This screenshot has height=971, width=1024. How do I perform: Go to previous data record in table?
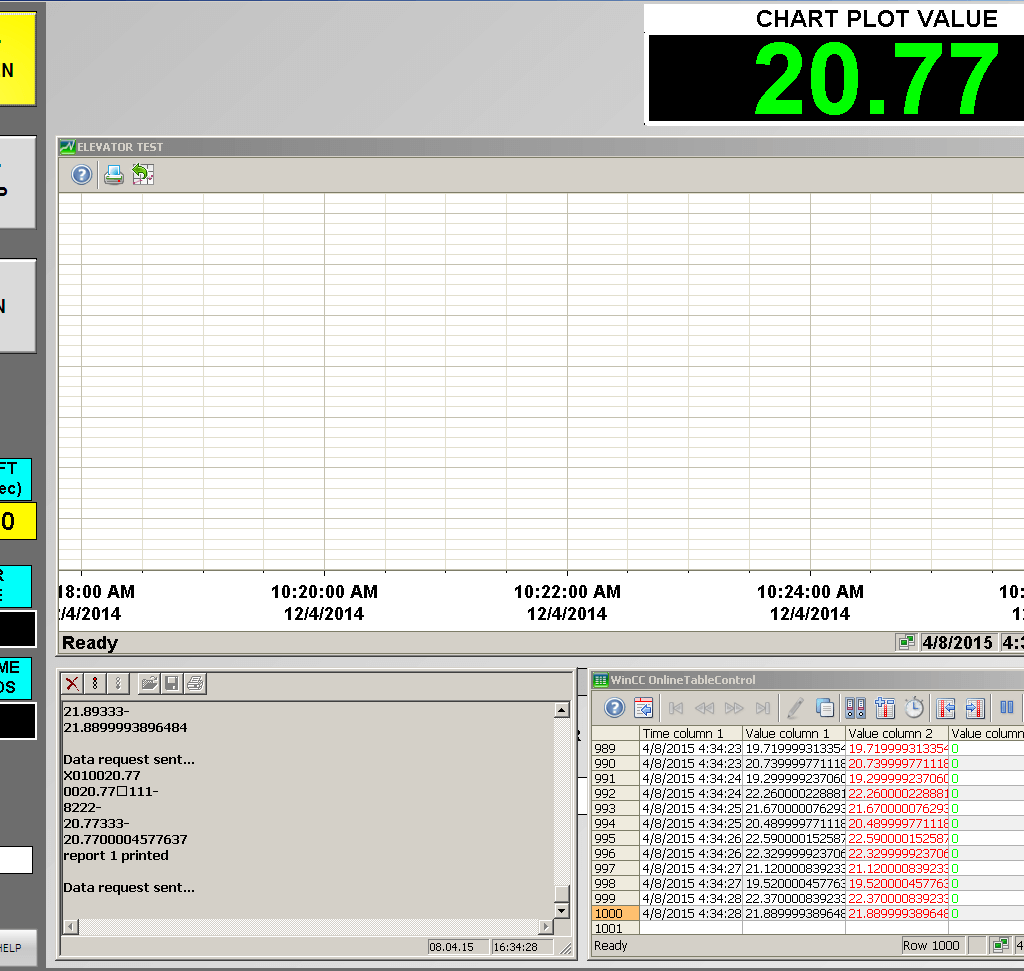pos(705,708)
